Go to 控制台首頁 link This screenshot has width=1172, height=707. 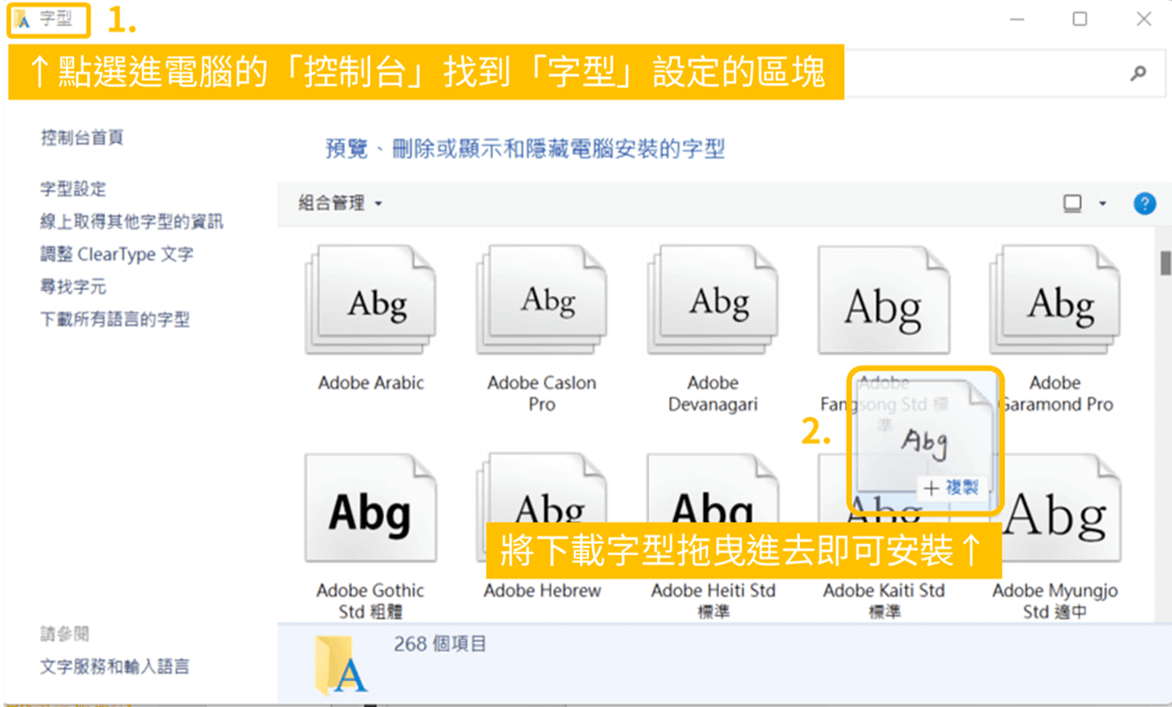(x=82, y=138)
